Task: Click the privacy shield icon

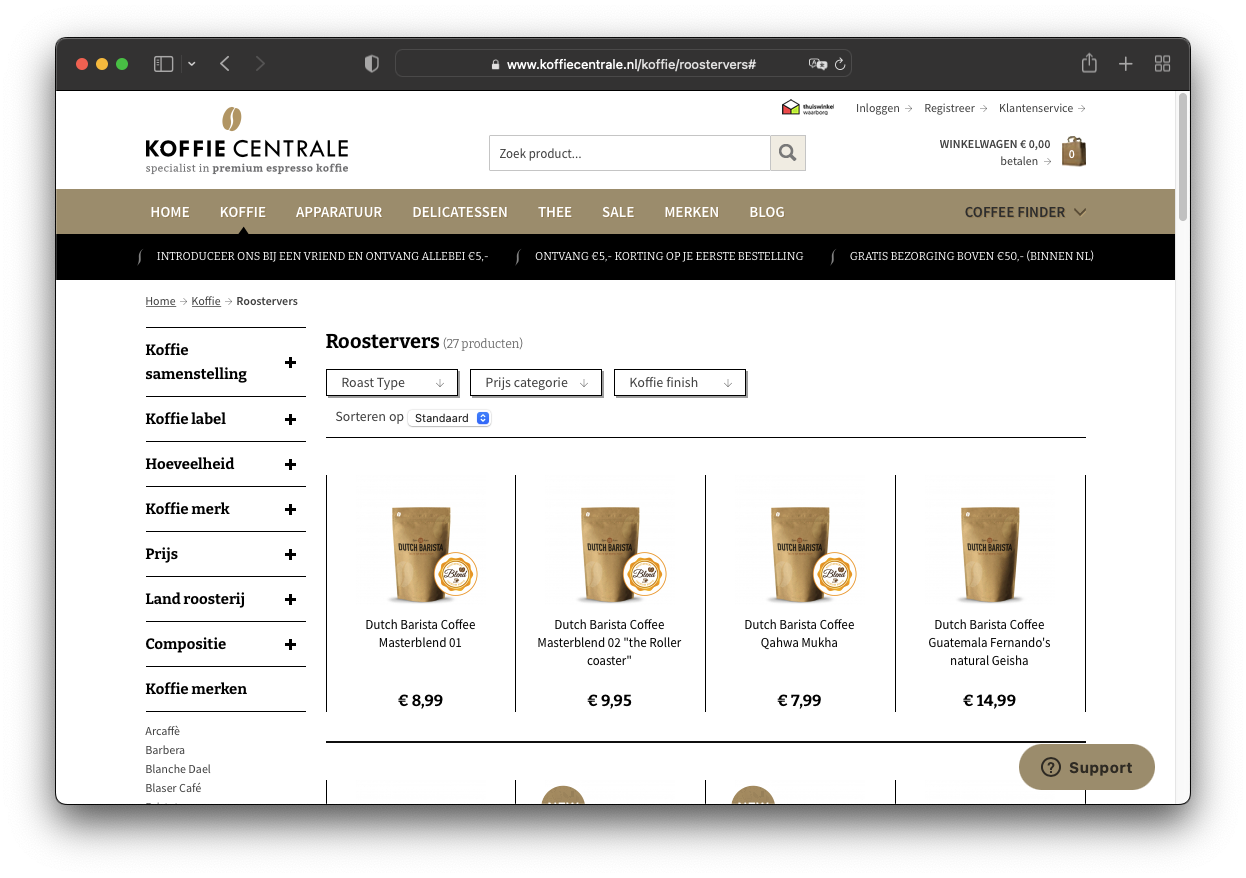Action: 372,64
